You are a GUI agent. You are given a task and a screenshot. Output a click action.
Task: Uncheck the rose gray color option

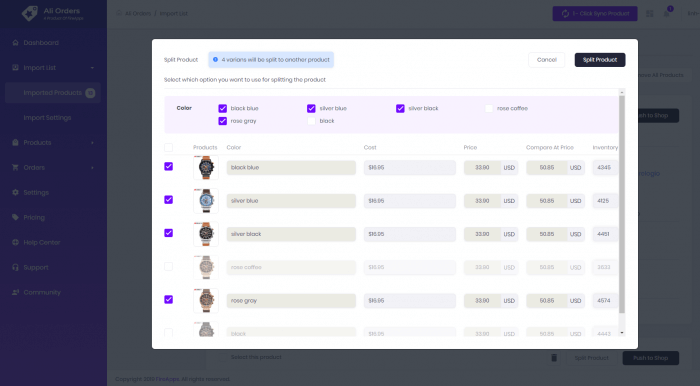pos(222,121)
